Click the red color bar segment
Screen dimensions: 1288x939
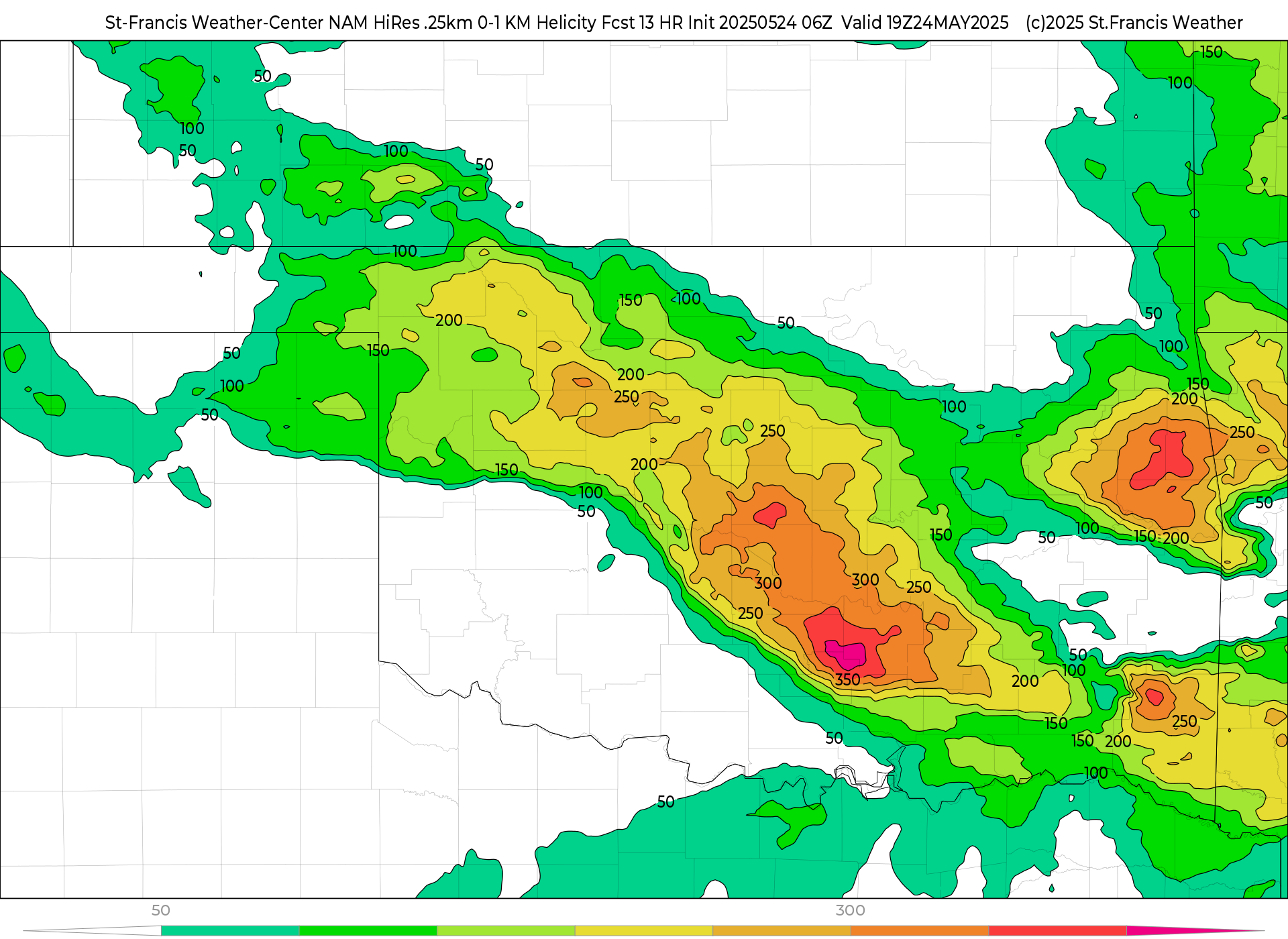pyautogui.click(x=1058, y=931)
